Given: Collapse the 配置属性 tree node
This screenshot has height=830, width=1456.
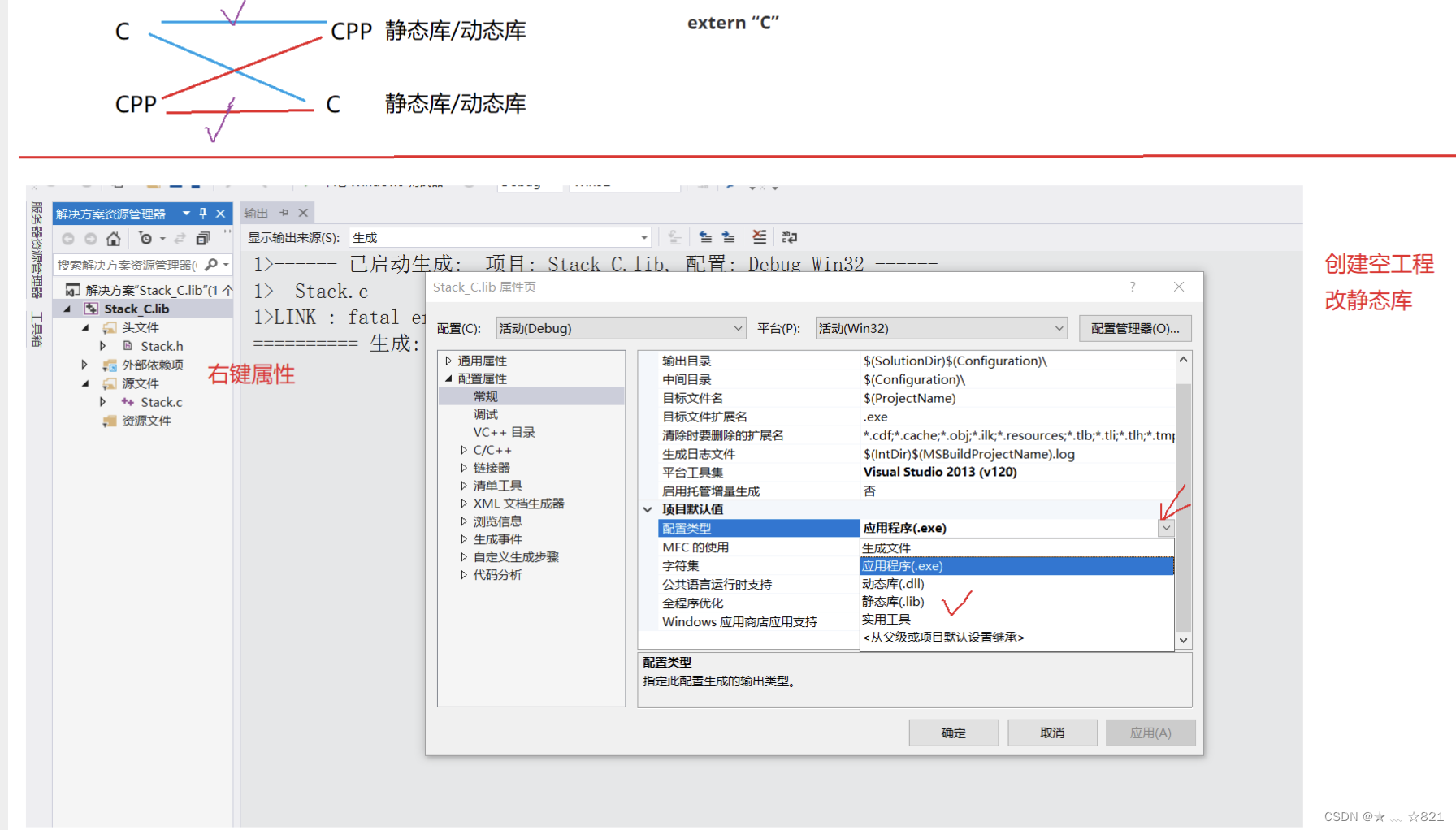Looking at the screenshot, I should (x=448, y=378).
